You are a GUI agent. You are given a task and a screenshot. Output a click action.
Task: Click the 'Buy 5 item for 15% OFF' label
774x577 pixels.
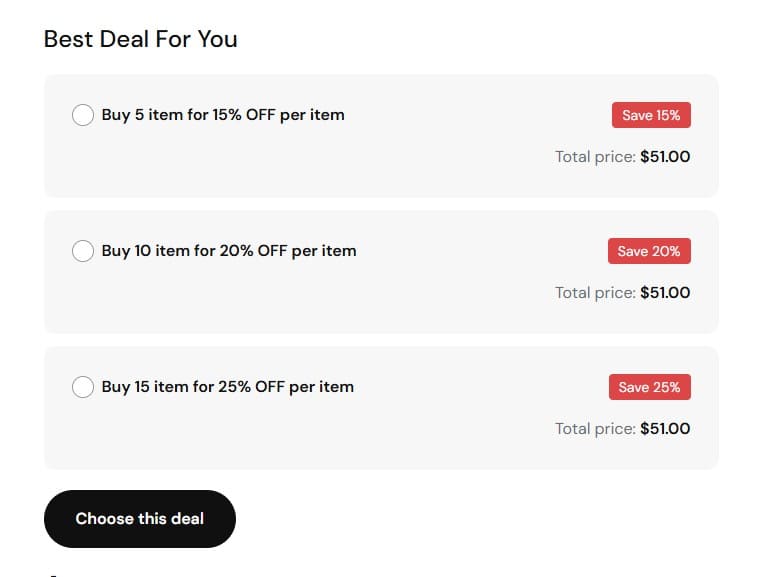pyautogui.click(x=223, y=115)
